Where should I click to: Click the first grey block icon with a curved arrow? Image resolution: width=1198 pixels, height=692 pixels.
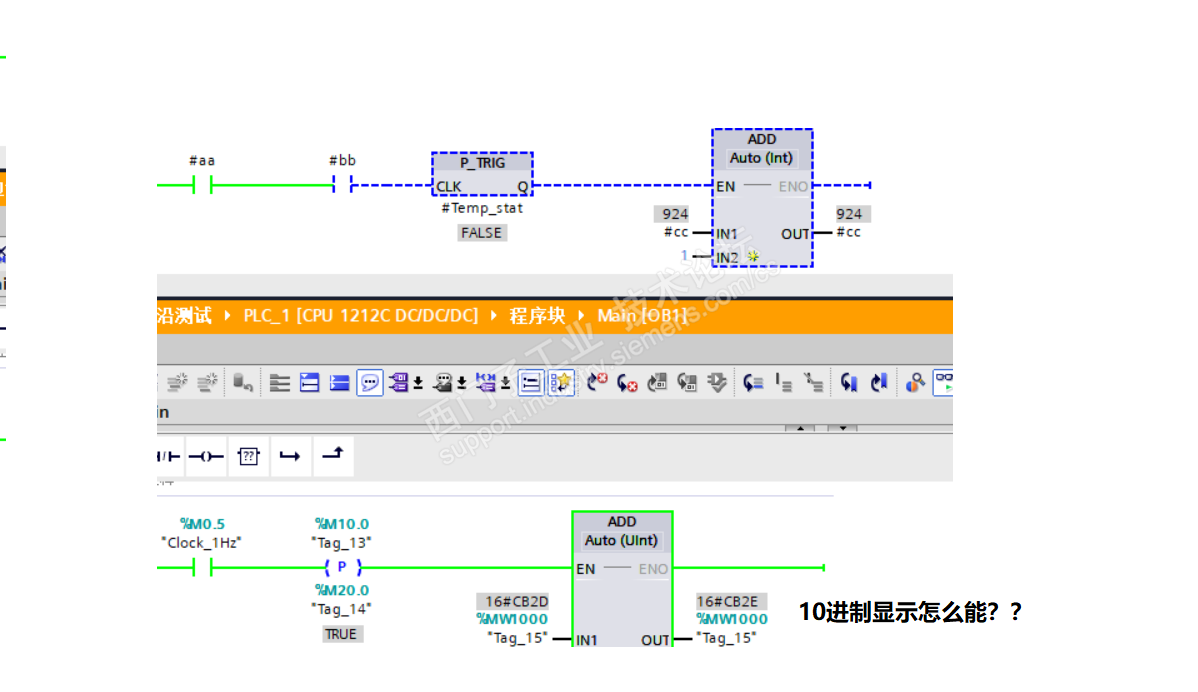657,383
